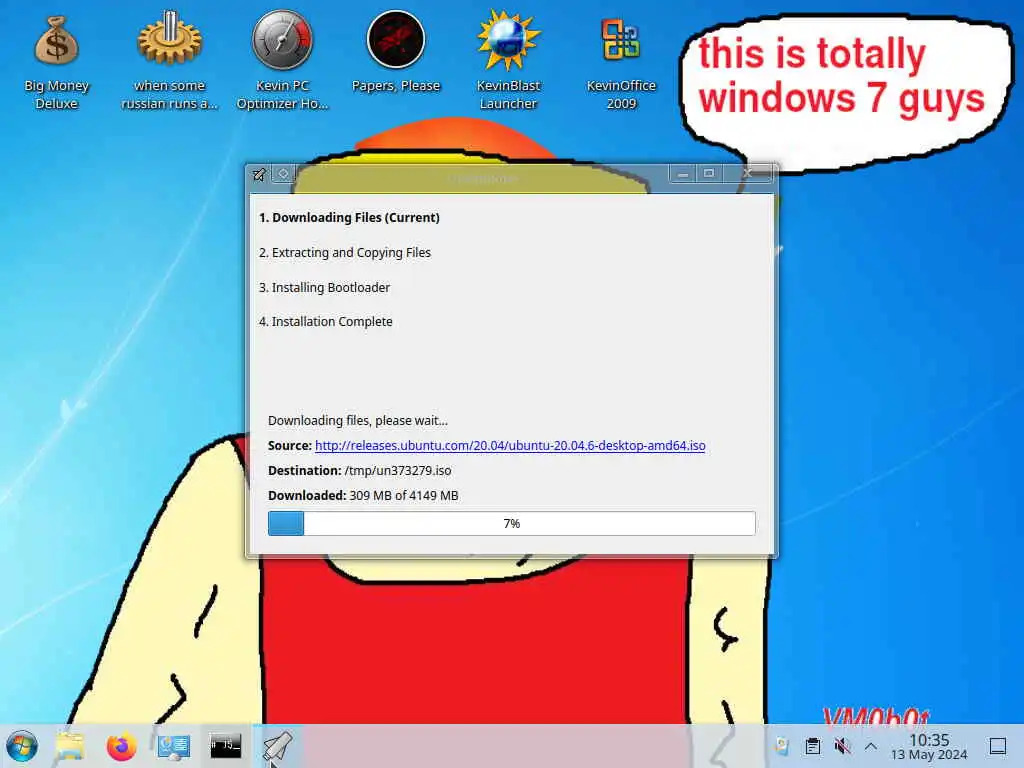Screen dimensions: 1024x768
Task: Select the UNetbootin rocket taskbar entry
Action: point(277,746)
